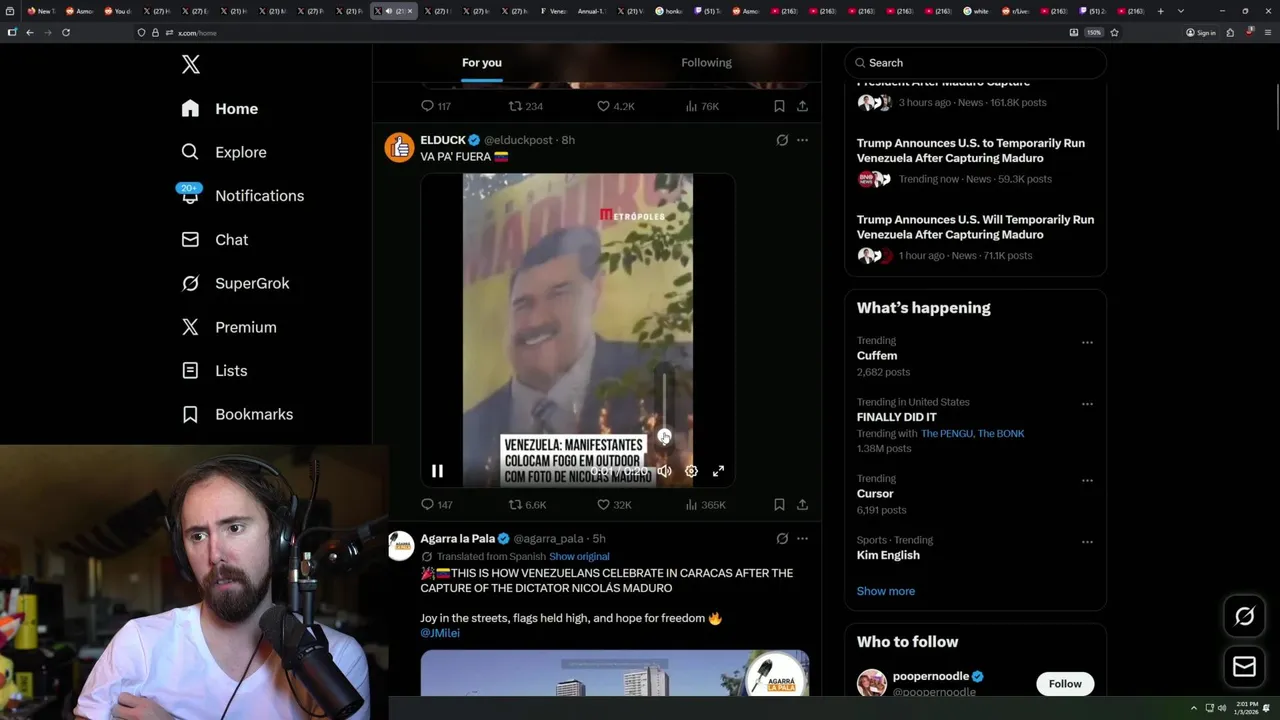Click The BONK trending link
This screenshot has height=720, width=1280.
coord(1002,434)
